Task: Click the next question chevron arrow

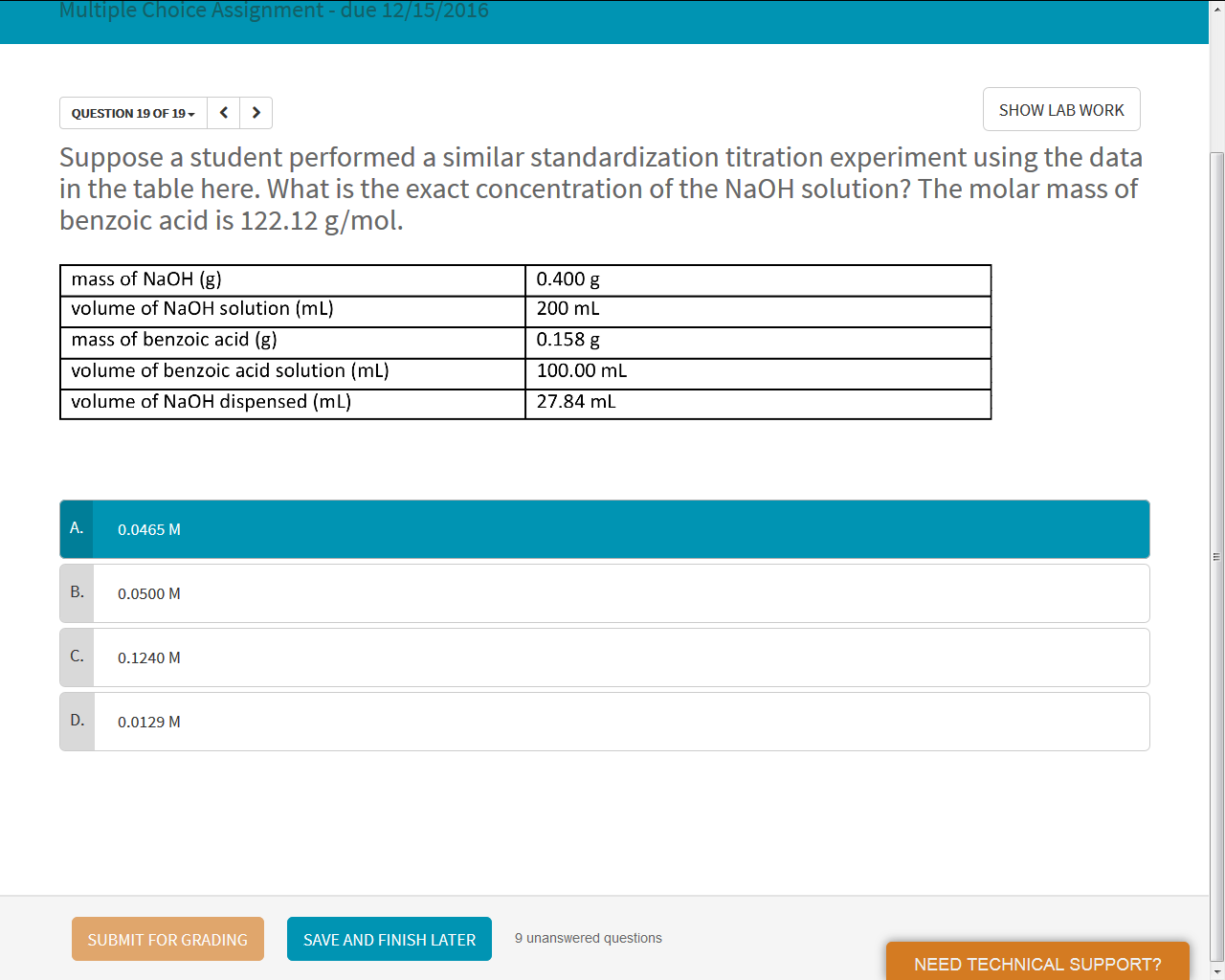Action: 255,112
